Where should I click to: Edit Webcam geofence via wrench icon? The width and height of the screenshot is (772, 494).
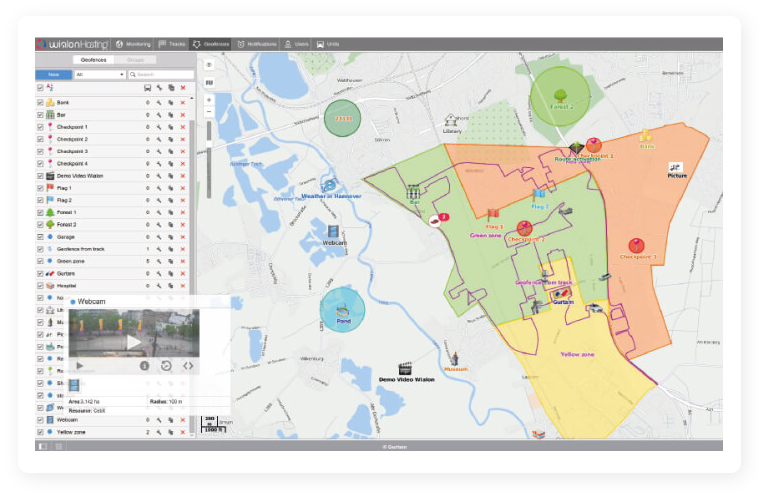(x=159, y=420)
